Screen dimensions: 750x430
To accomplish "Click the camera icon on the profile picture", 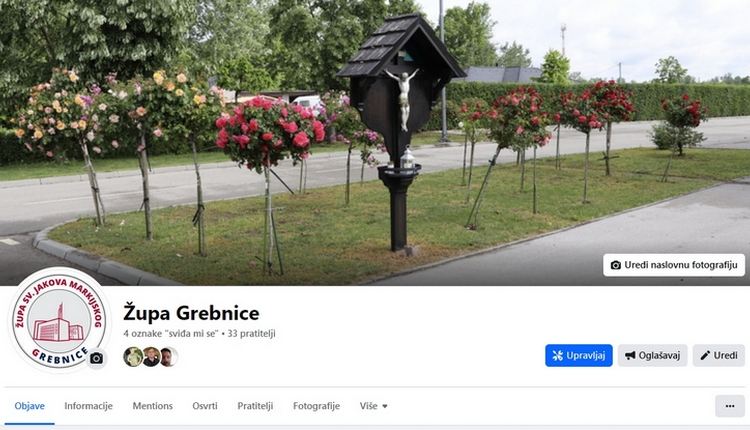I will point(96,358).
